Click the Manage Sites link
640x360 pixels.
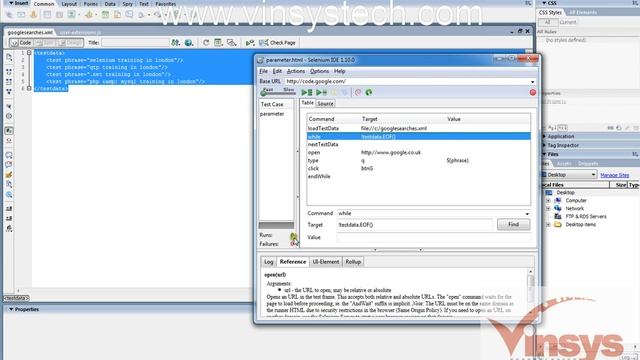615,175
